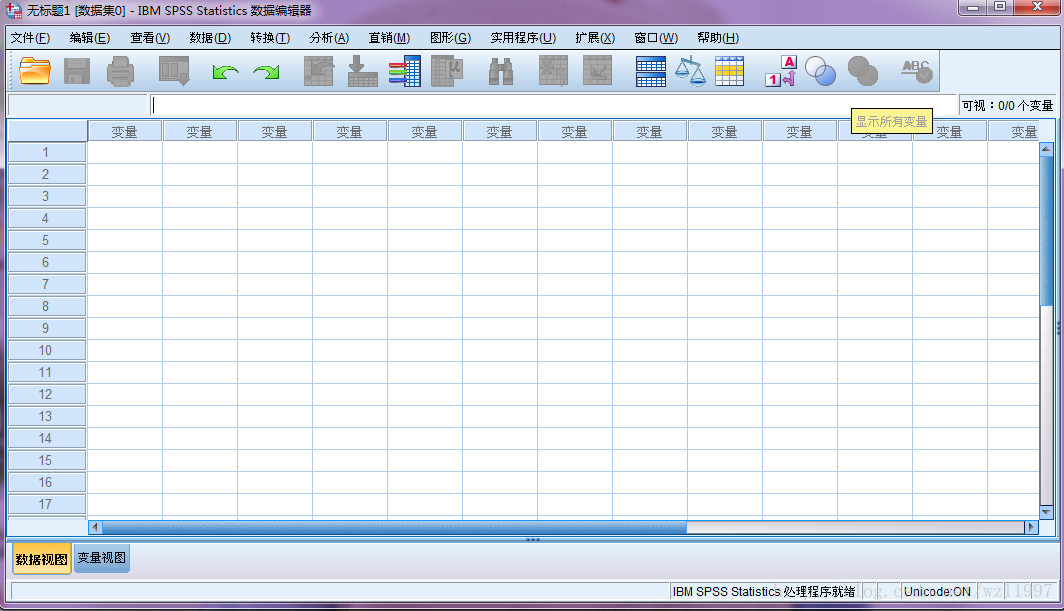1064x611 pixels.
Task: Select row header 3
Action: click(x=46, y=196)
